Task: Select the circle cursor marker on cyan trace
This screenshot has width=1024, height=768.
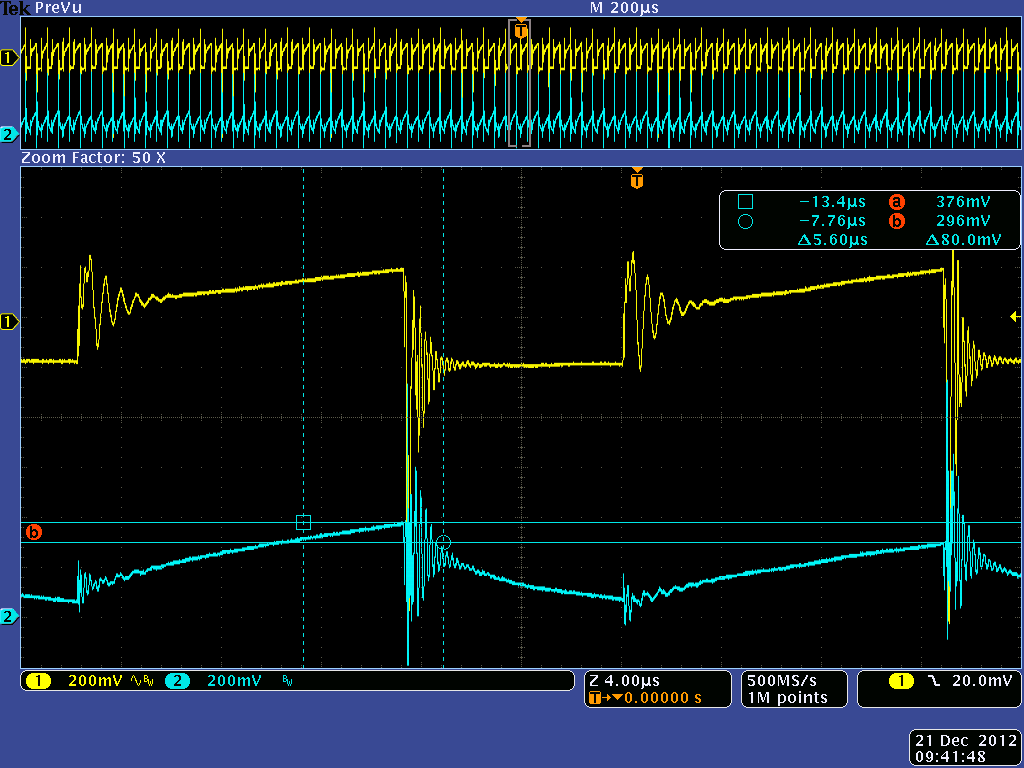Action: point(443,543)
